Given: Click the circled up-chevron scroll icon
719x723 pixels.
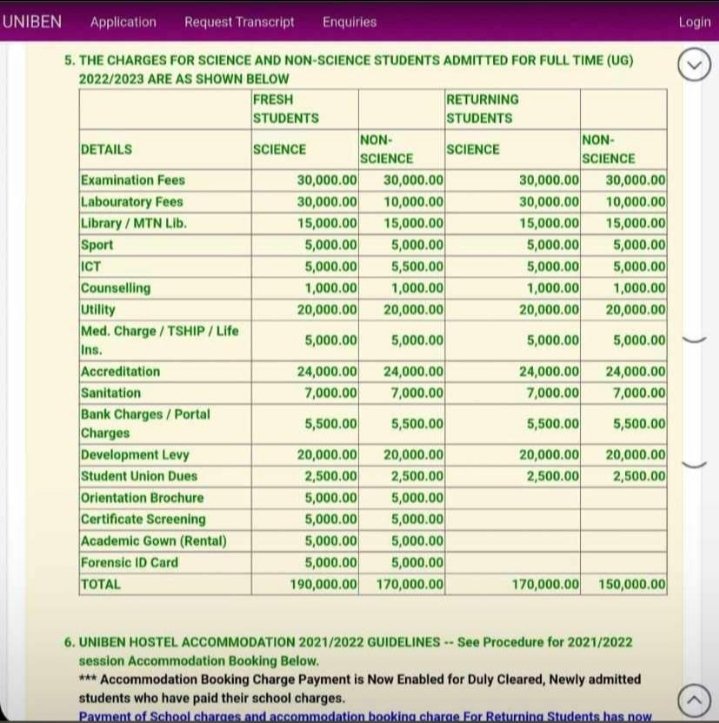Looking at the screenshot, I should pyautogui.click(x=694, y=701).
